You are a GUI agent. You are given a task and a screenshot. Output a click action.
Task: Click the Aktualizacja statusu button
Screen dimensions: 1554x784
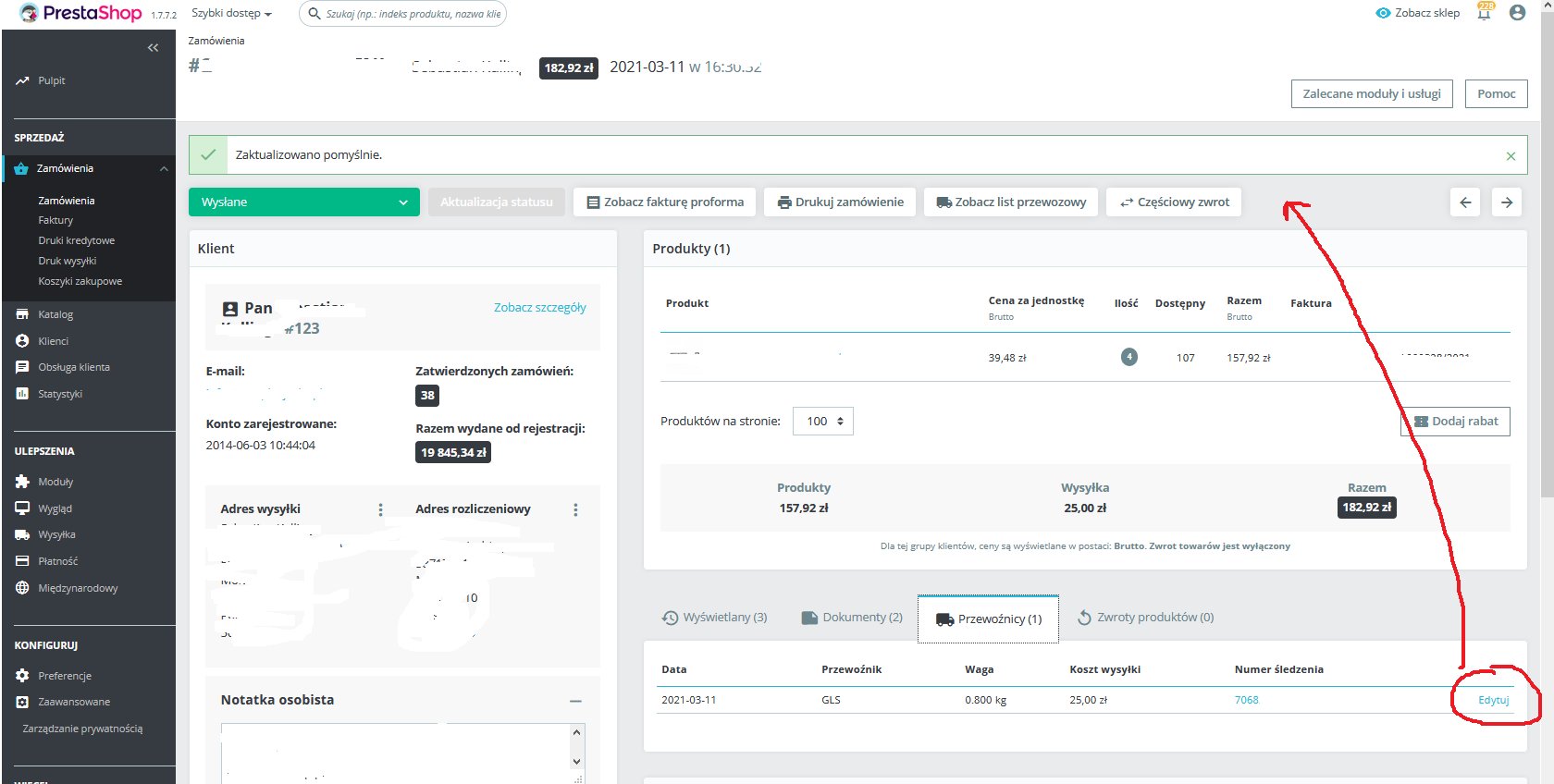tap(496, 202)
